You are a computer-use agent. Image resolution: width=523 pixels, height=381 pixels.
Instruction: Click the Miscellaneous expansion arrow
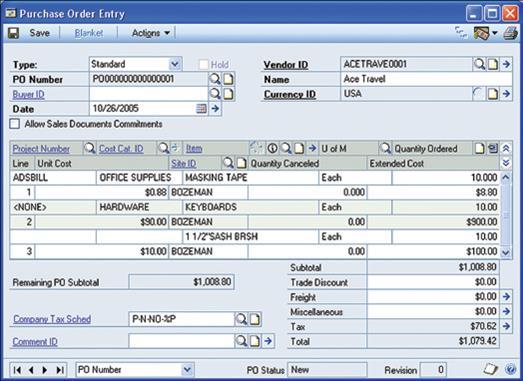pyautogui.click(x=506, y=311)
